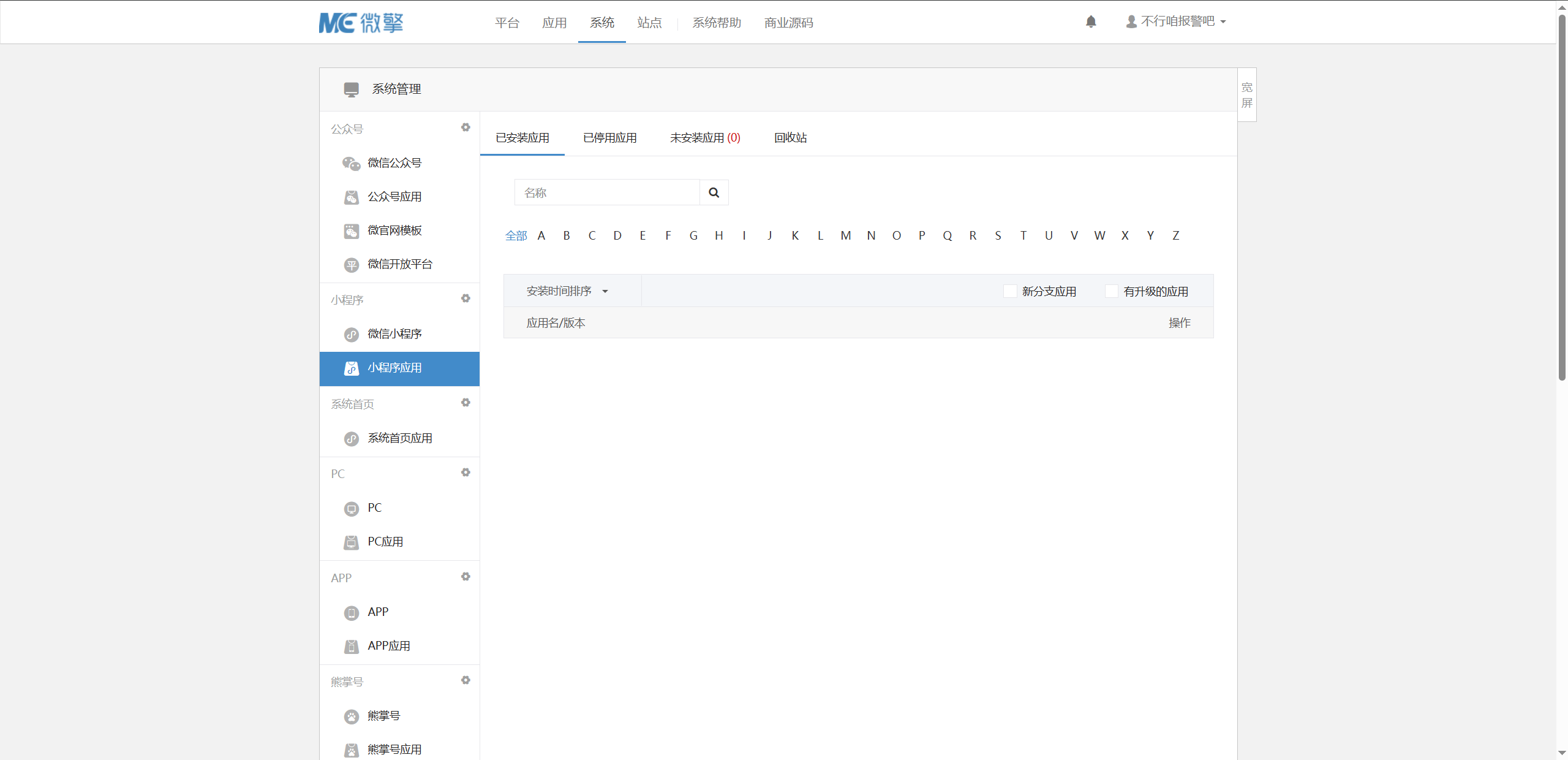
Task: Filter apps by letter M
Action: [x=845, y=236]
